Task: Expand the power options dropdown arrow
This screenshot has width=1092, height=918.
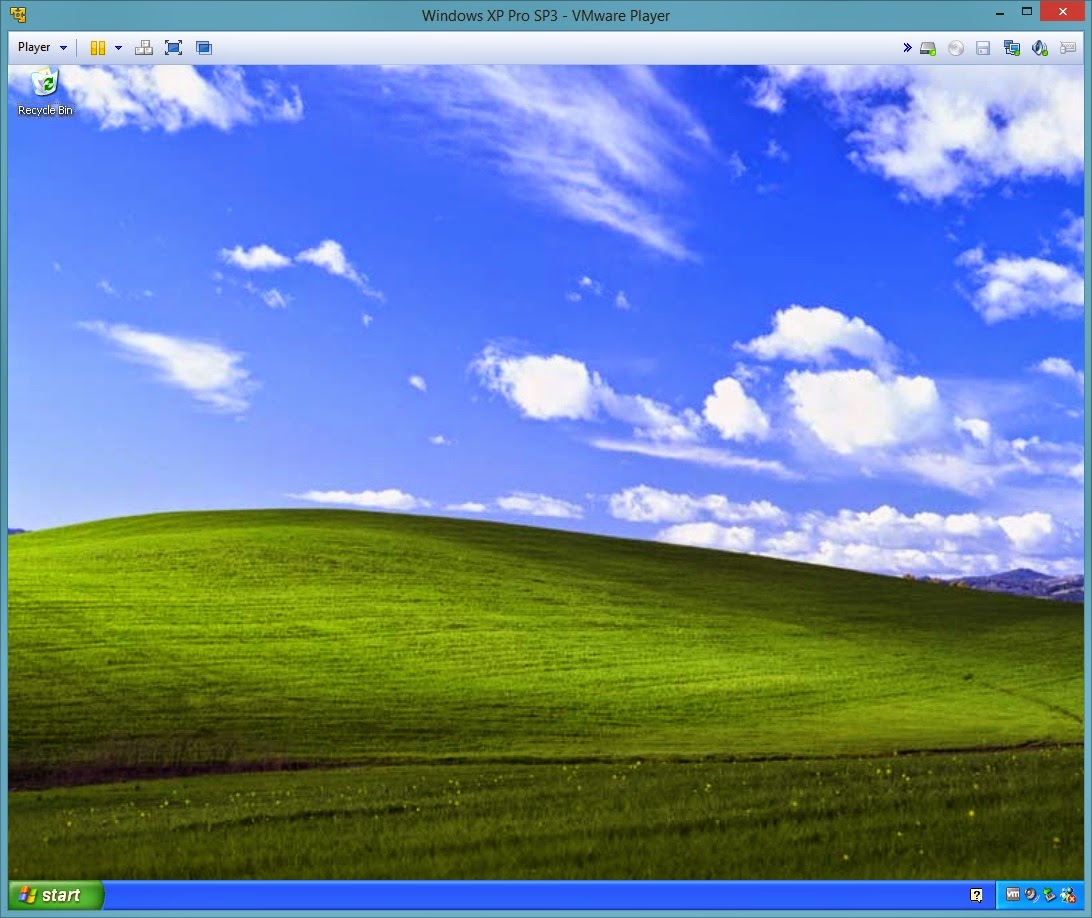Action: pos(118,47)
